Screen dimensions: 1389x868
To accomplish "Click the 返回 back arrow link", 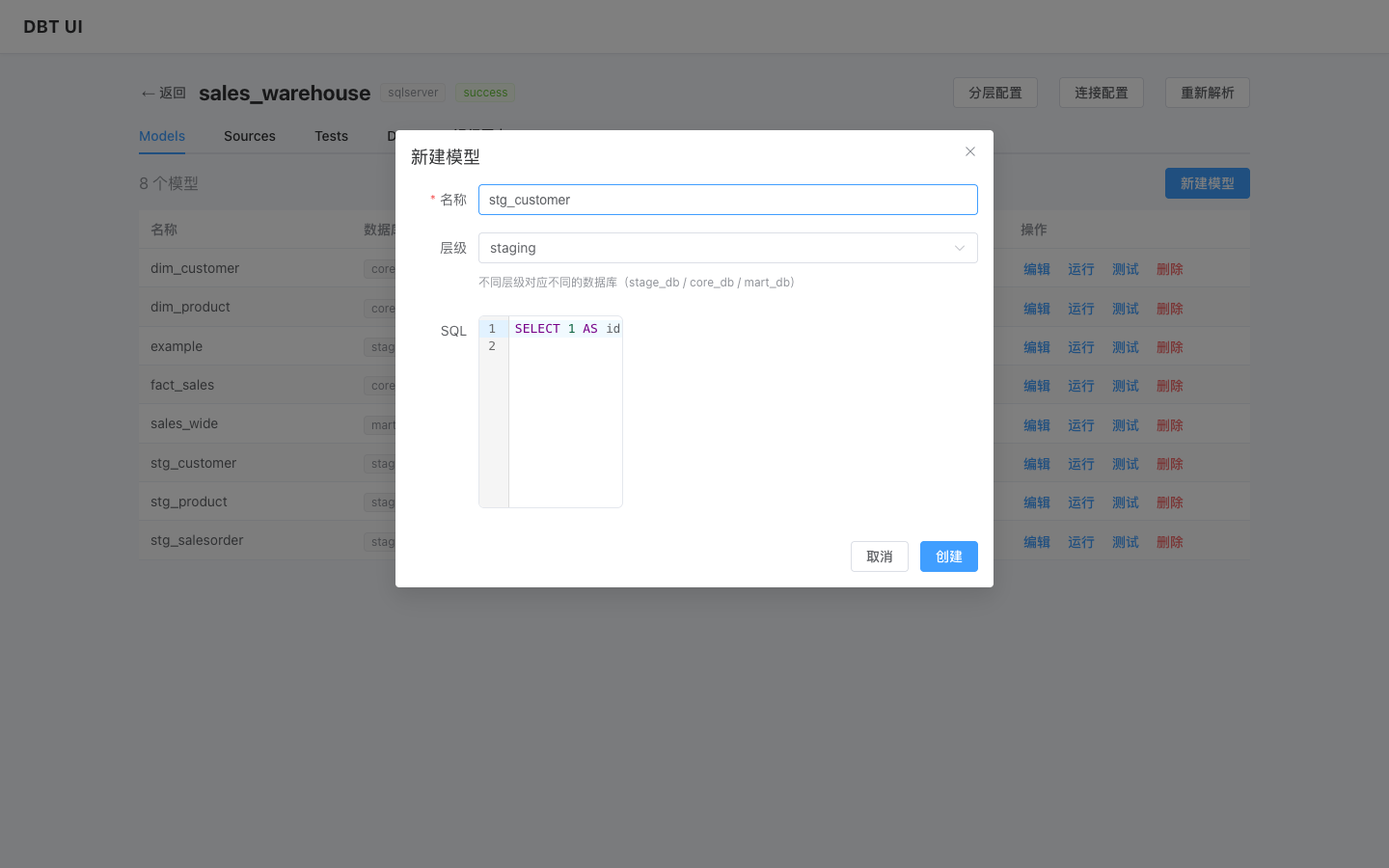I will pyautogui.click(x=163, y=93).
